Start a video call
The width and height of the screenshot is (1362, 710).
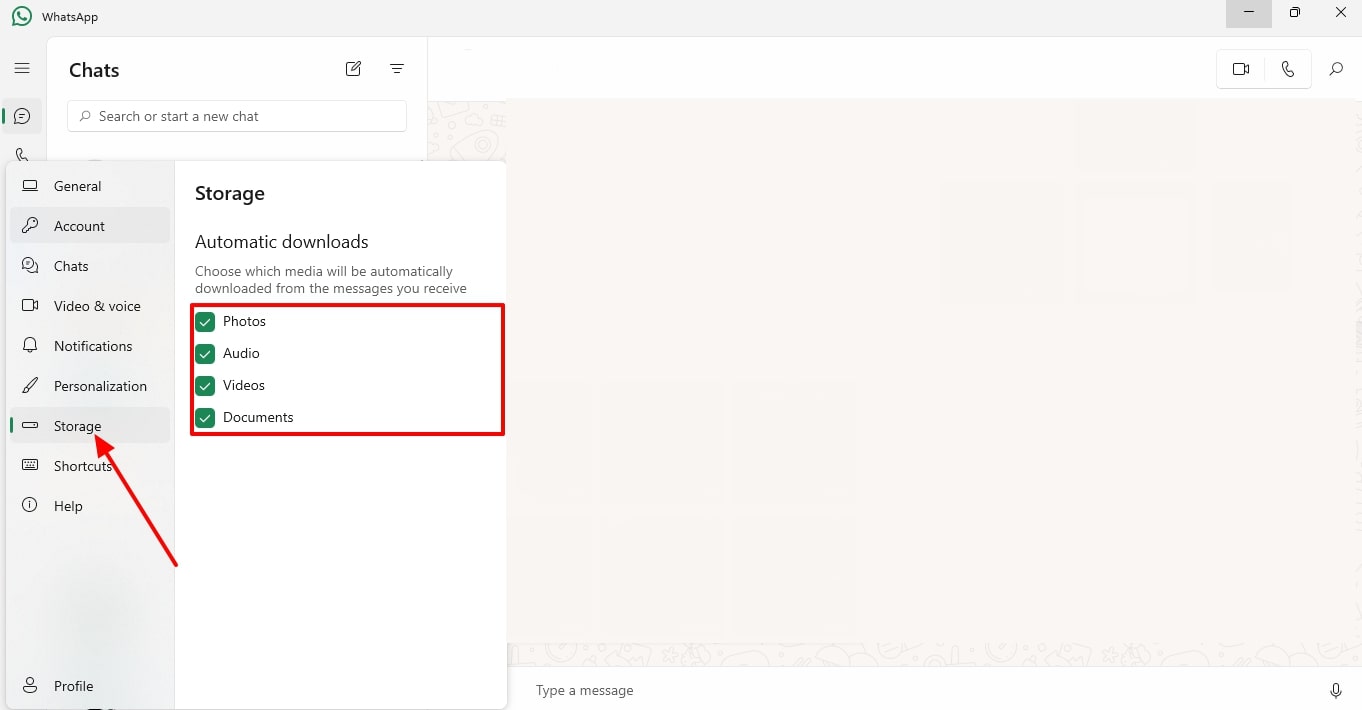1241,69
